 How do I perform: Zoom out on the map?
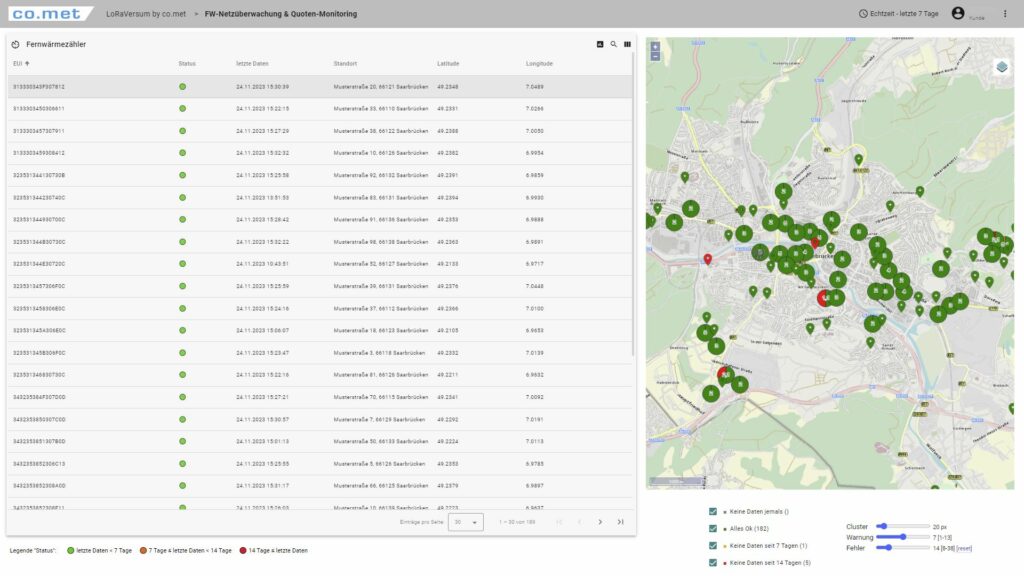pos(655,56)
